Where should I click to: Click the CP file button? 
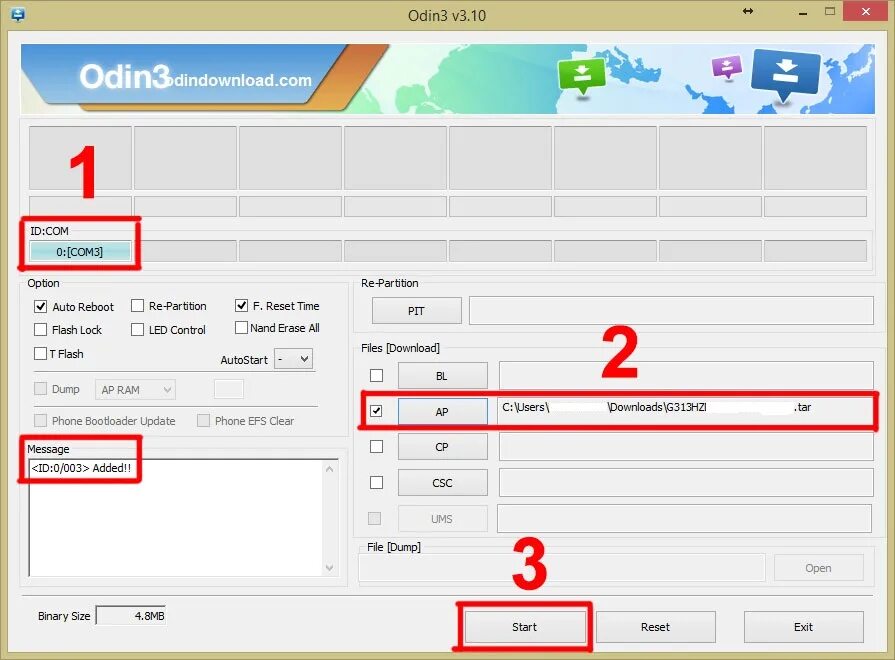pos(442,447)
